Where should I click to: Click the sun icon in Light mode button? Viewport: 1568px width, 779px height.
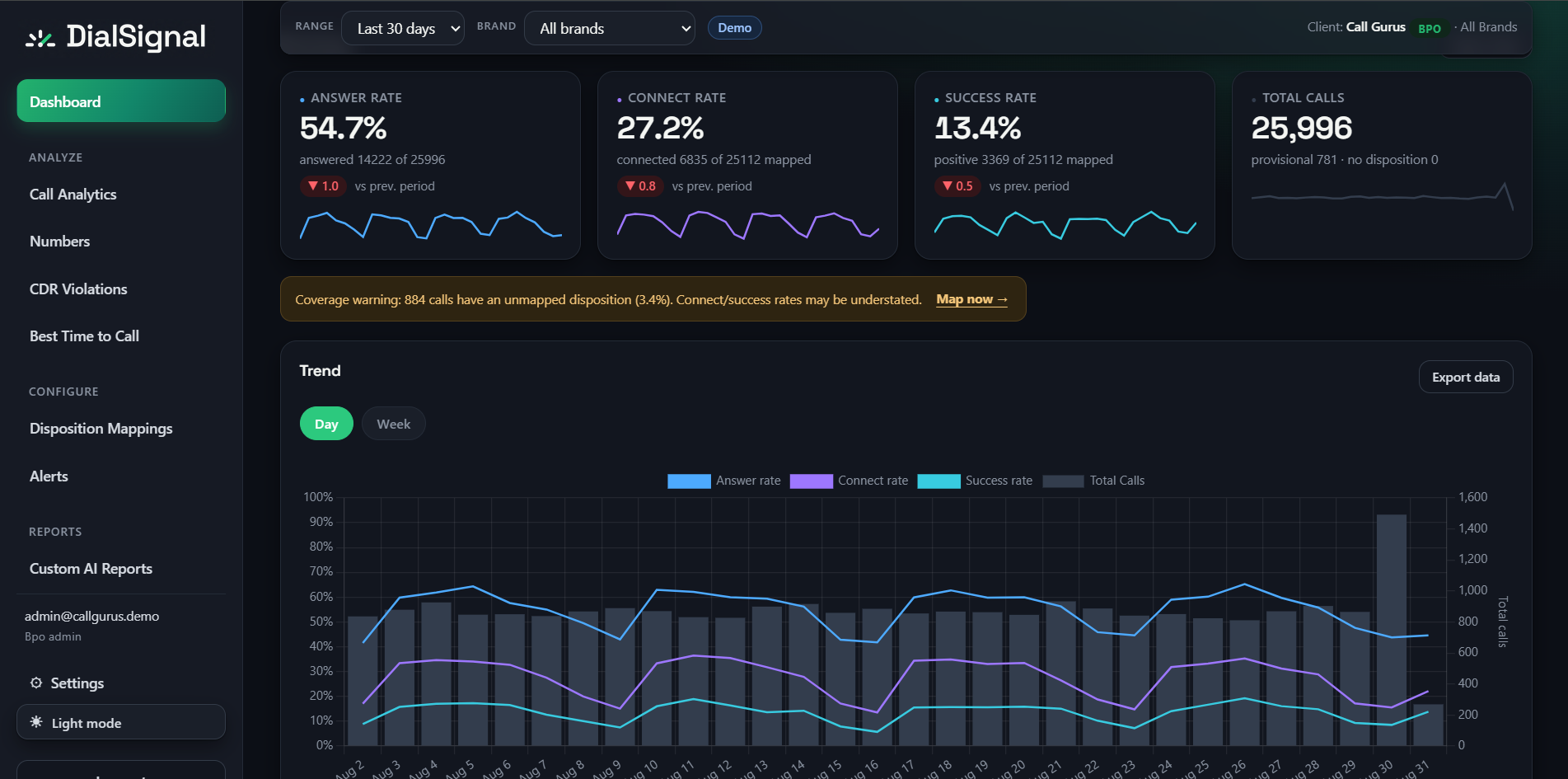(36, 722)
